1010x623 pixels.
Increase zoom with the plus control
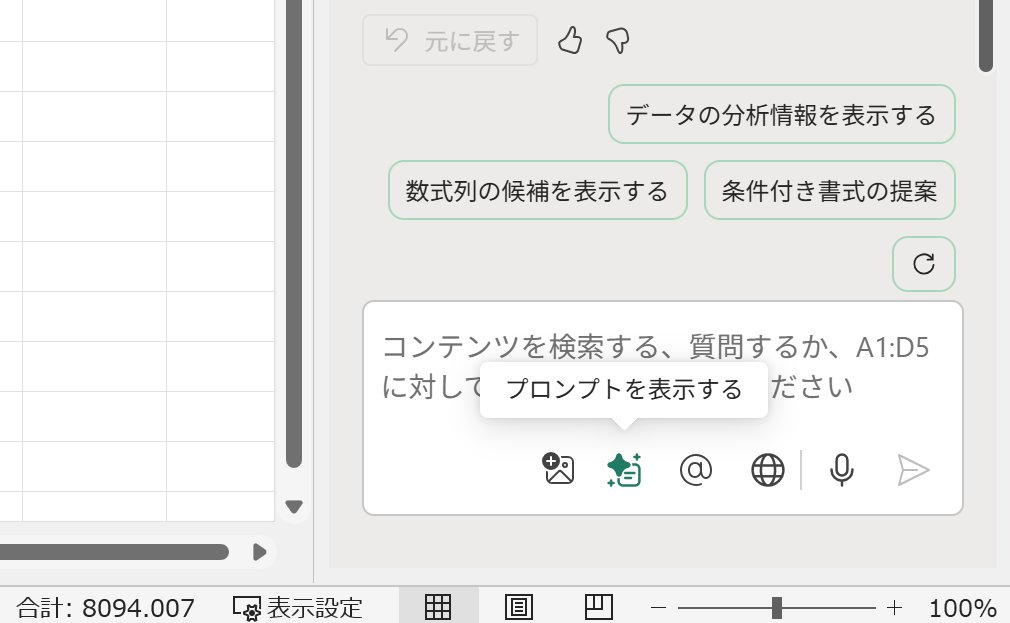pos(893,607)
